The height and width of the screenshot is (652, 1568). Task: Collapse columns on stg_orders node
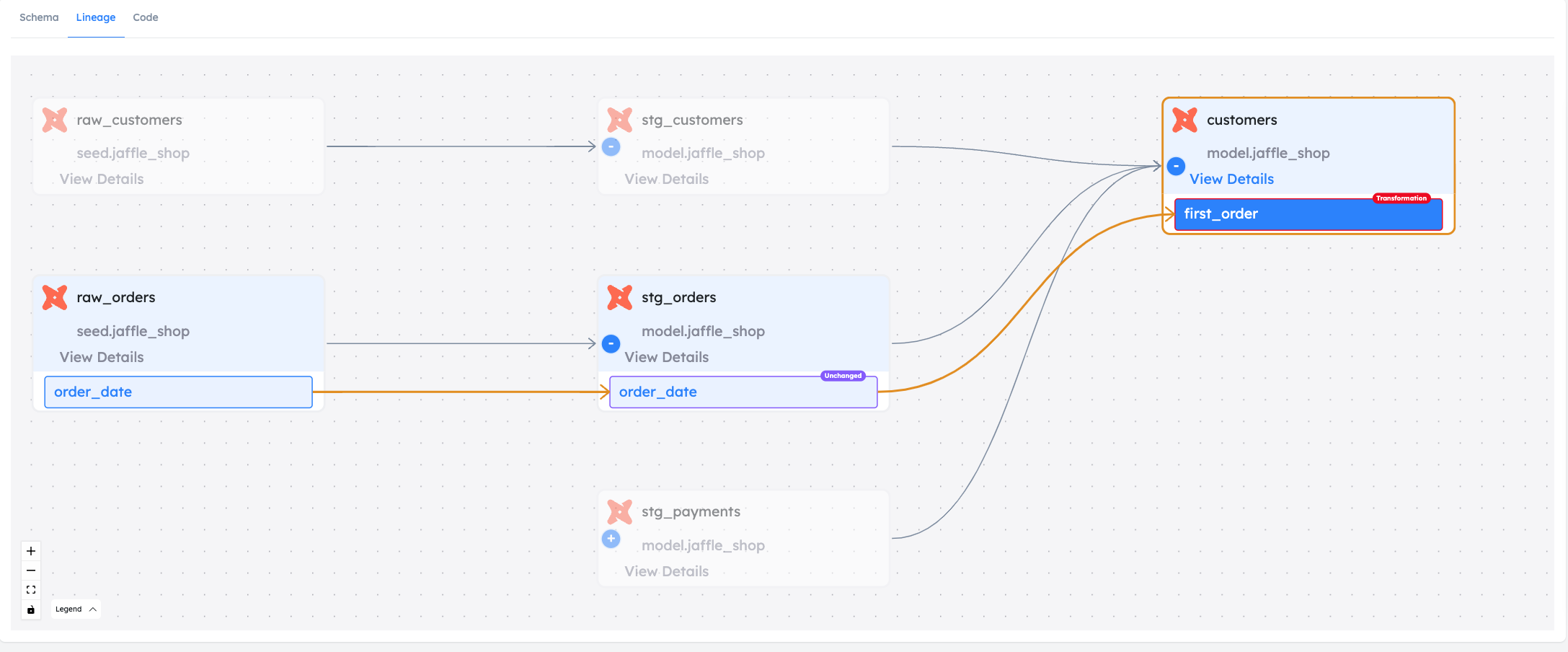[x=611, y=343]
